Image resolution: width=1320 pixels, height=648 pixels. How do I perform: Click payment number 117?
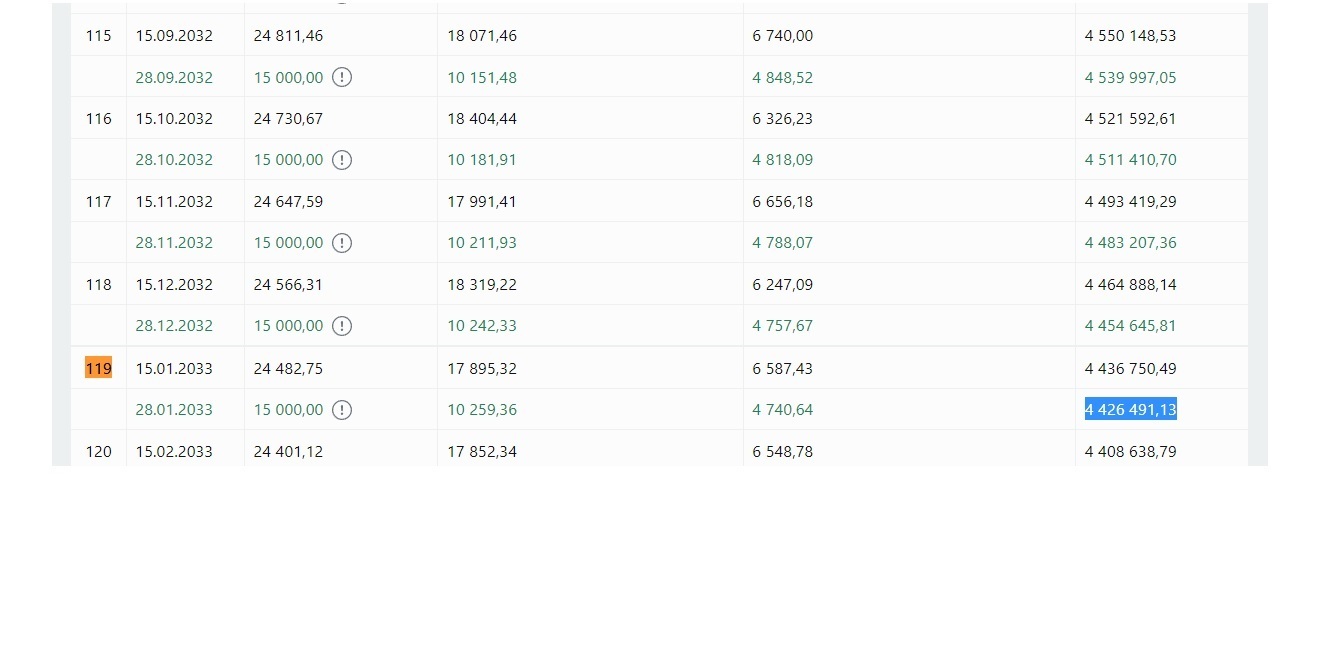coord(98,202)
